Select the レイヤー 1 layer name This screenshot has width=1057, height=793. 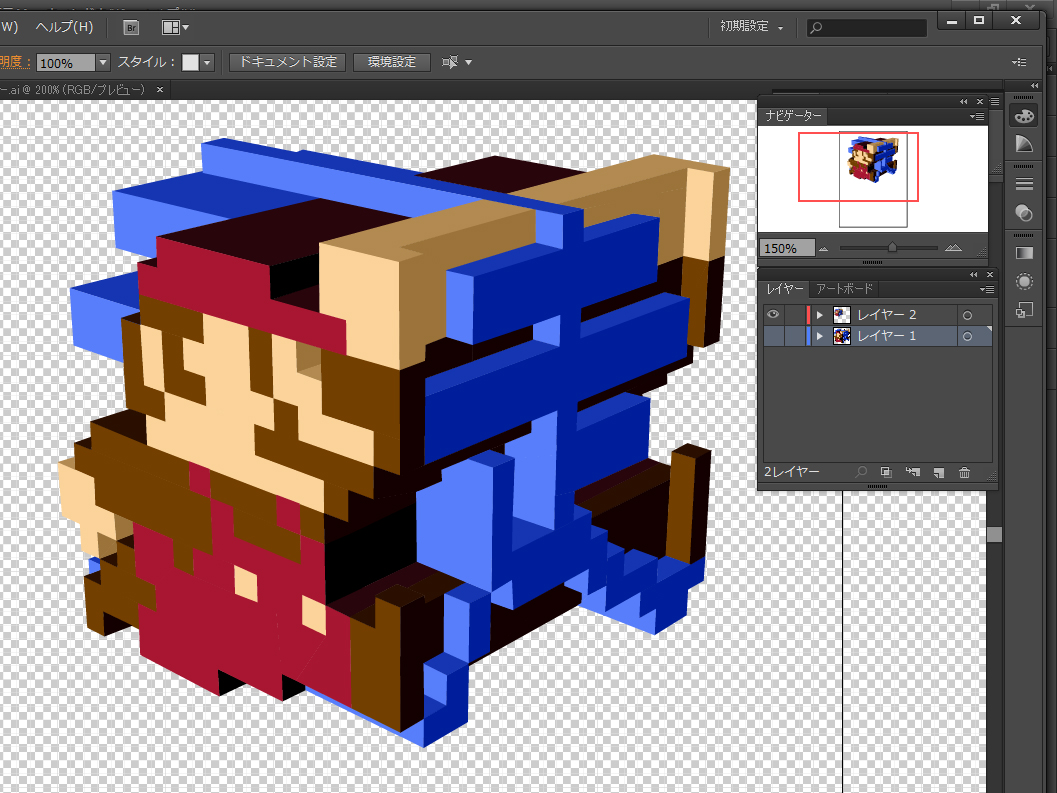coord(886,336)
